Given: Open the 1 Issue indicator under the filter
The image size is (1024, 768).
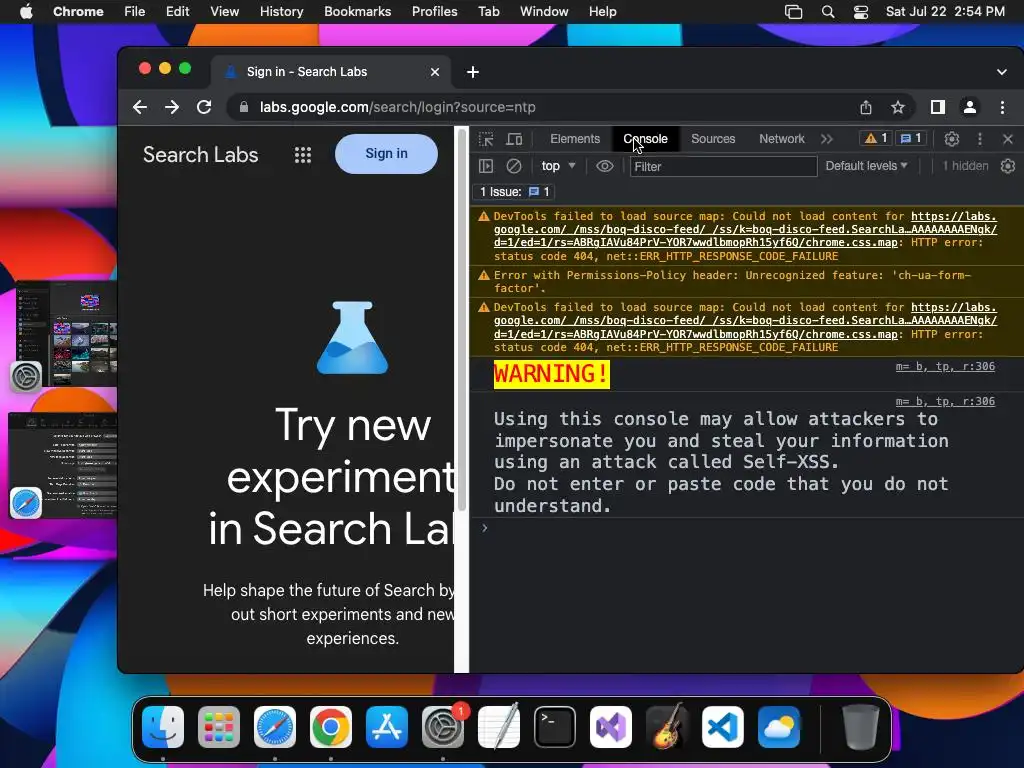Looking at the screenshot, I should pyautogui.click(x=515, y=191).
